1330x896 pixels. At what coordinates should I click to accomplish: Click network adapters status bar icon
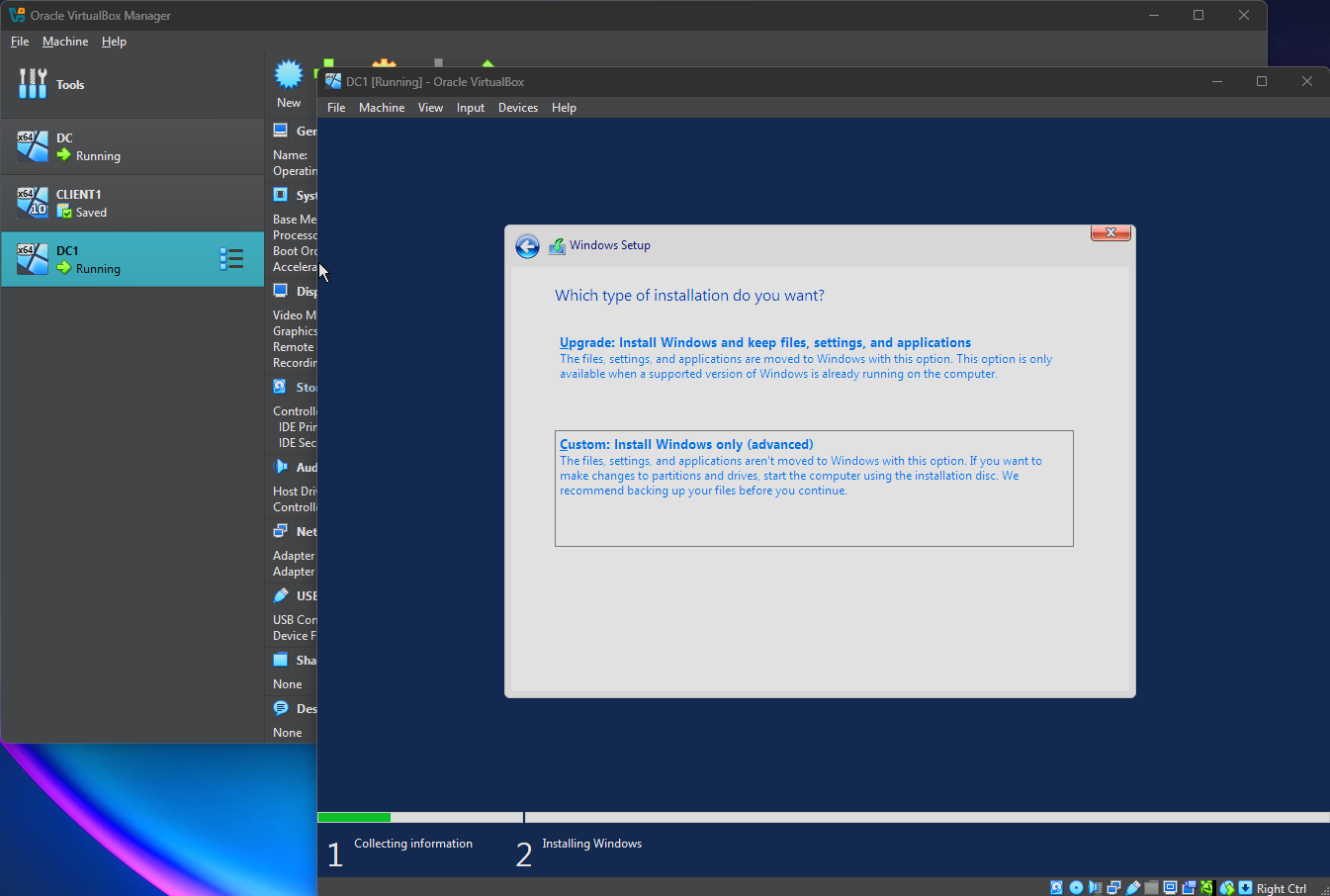[1113, 887]
